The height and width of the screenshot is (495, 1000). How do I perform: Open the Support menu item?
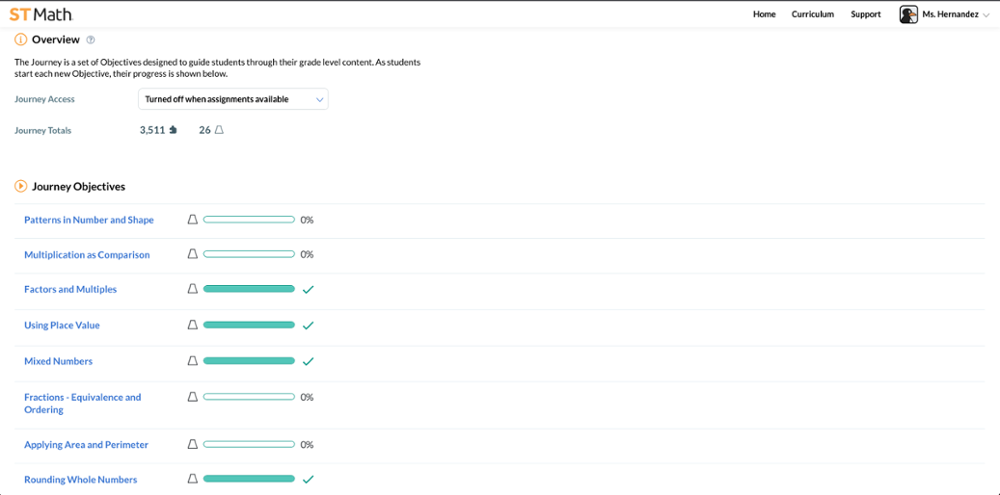(865, 15)
